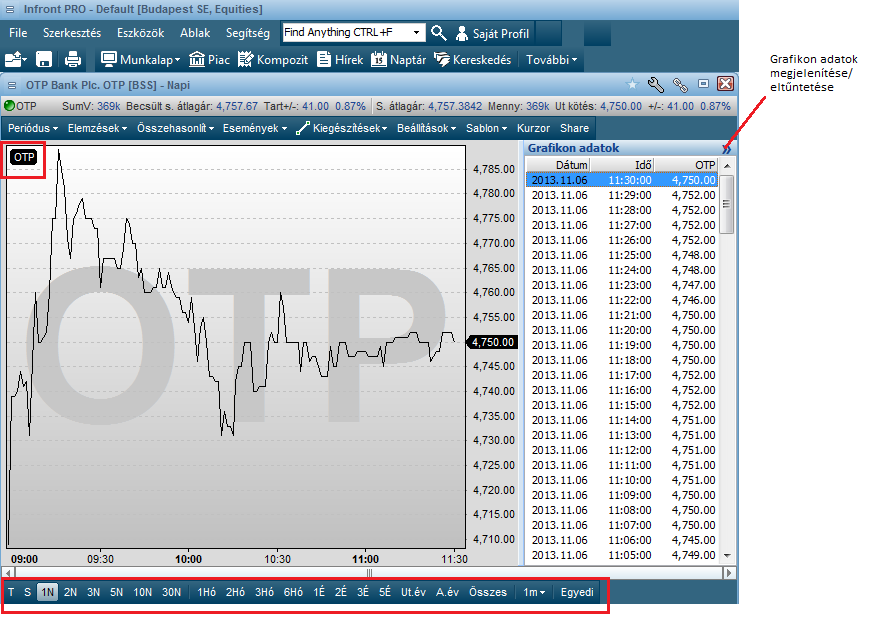The width and height of the screenshot is (870, 631).
Task: Click the restore icon in chart header
Action: point(703,84)
